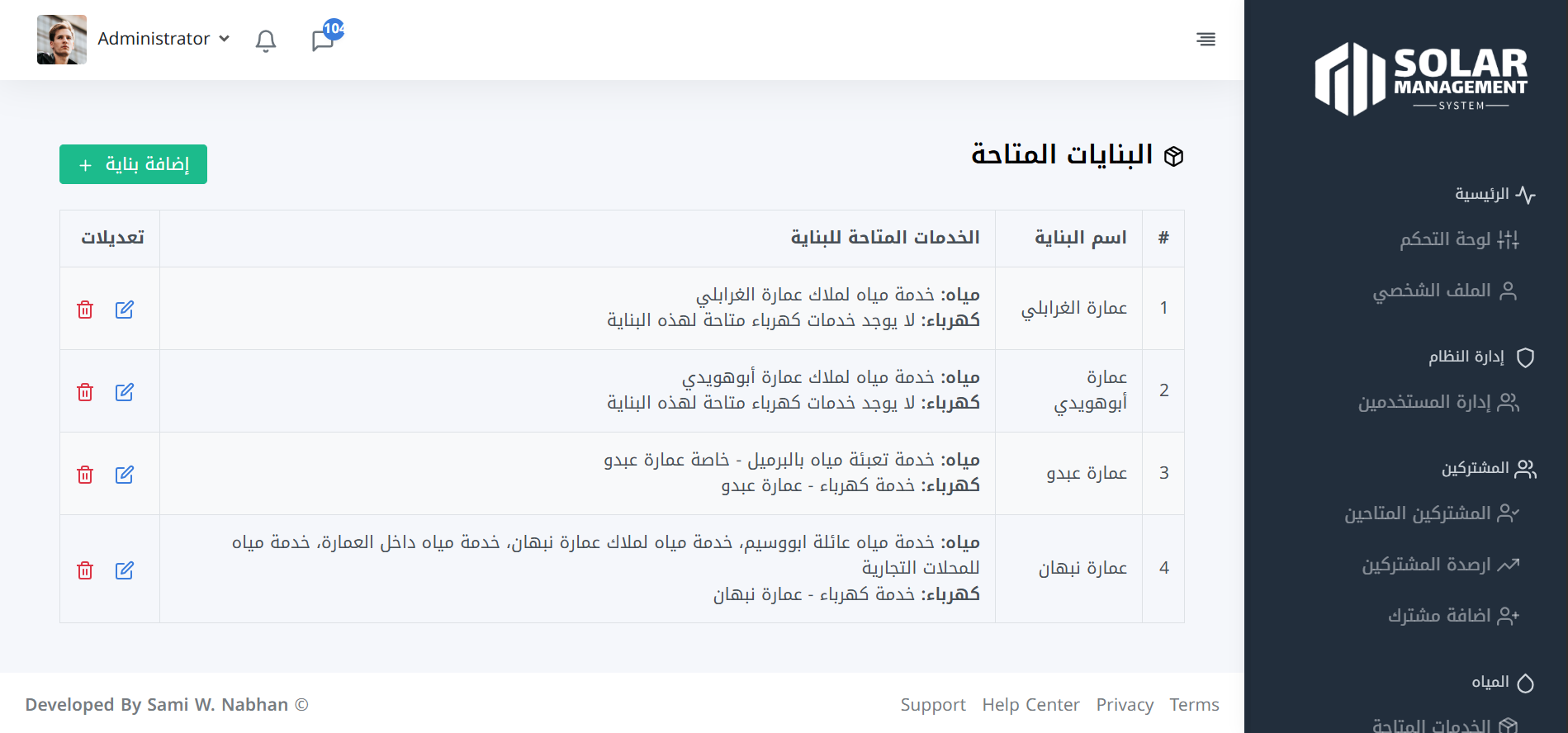Click the إضافة بناية add building button
This screenshot has width=1568, height=733.
(x=133, y=164)
